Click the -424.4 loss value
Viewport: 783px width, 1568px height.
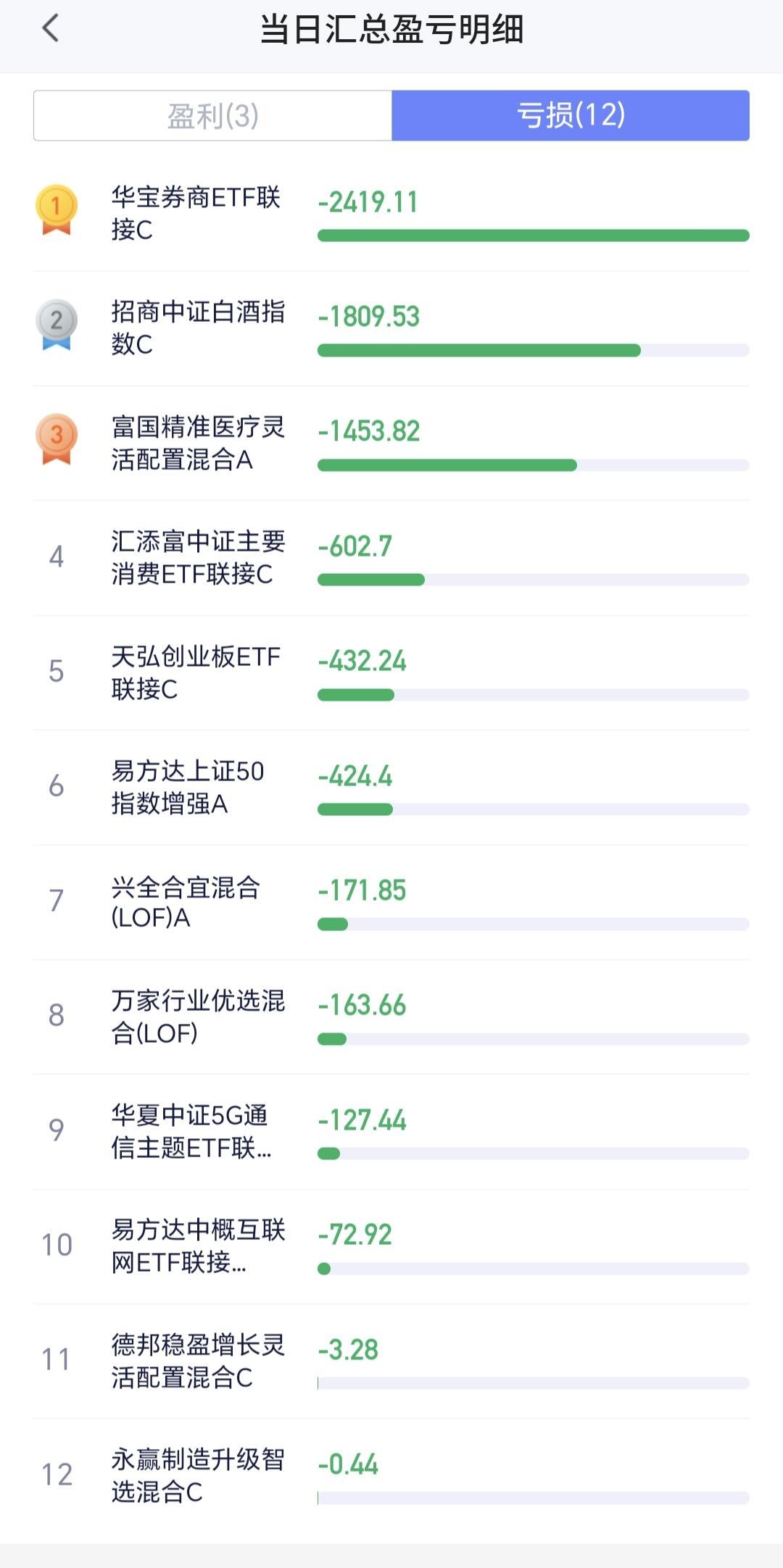355,776
